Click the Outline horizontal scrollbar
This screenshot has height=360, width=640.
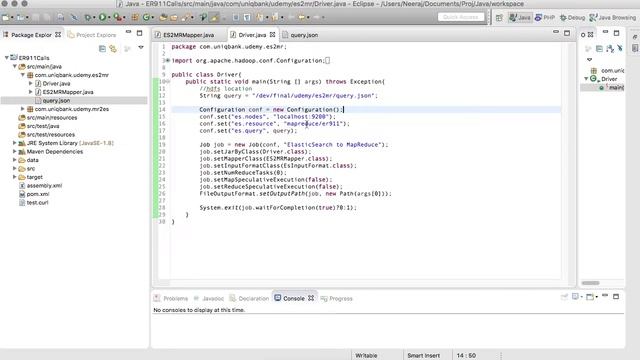click(591, 283)
